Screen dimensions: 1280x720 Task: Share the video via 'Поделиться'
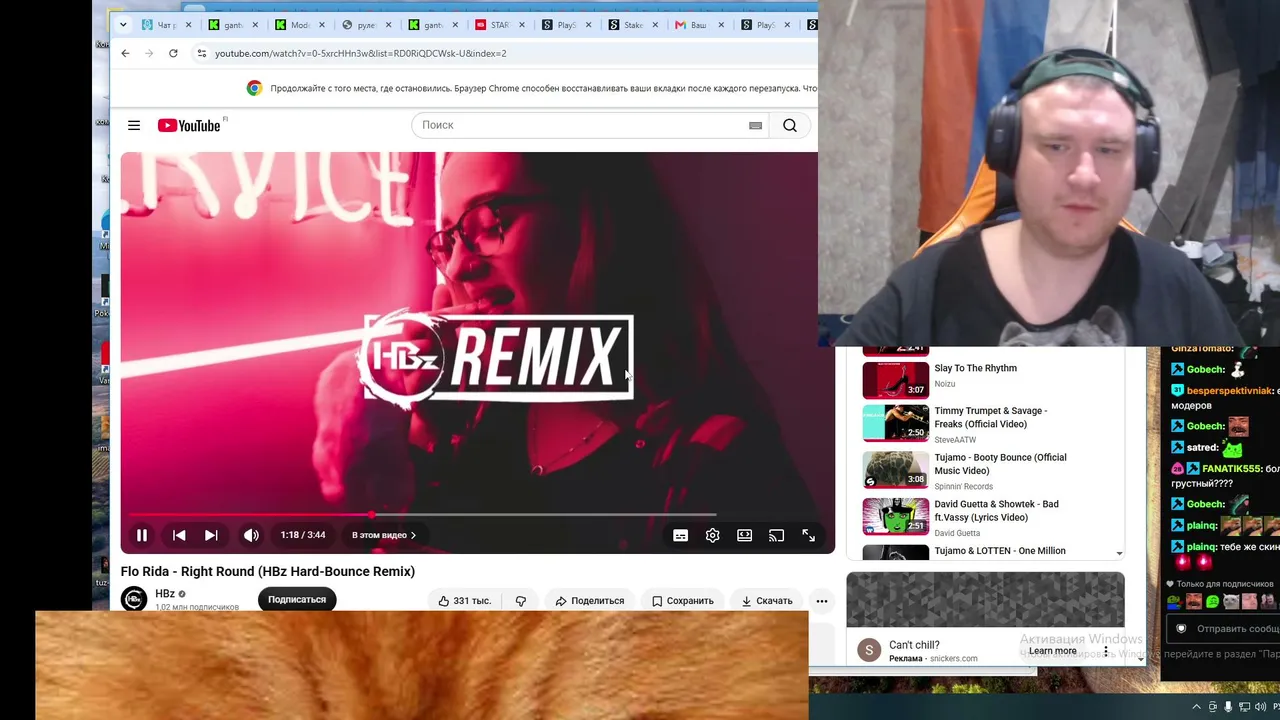[590, 601]
